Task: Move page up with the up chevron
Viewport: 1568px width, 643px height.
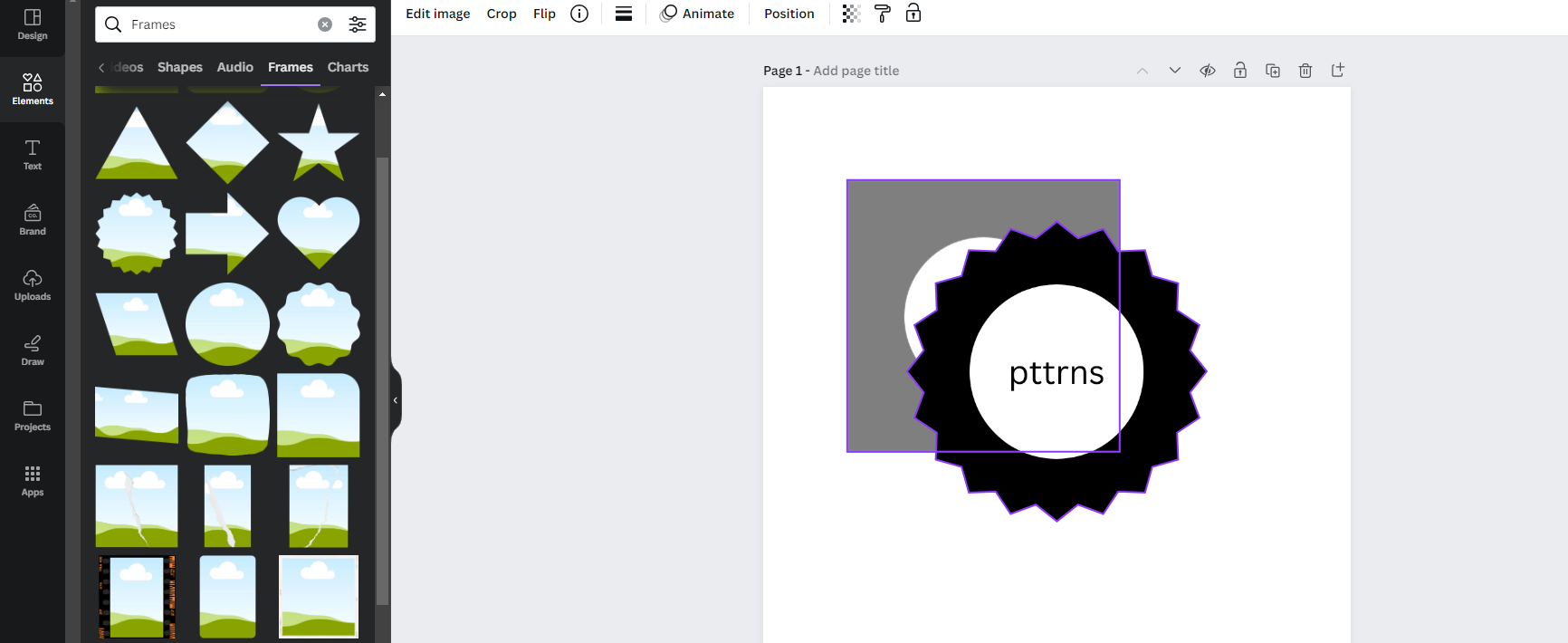Action: coord(1143,71)
